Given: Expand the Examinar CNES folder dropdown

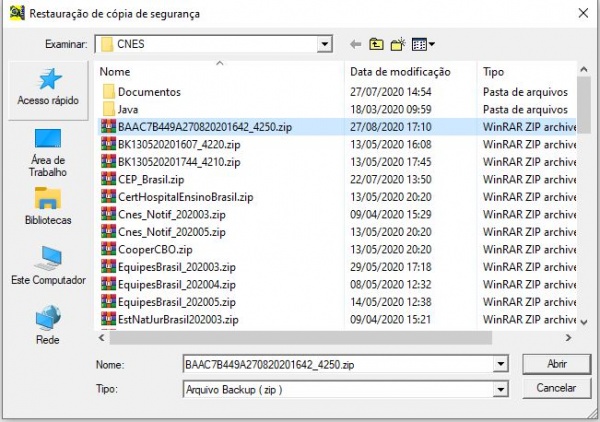Looking at the screenshot, I should tap(324, 44).
